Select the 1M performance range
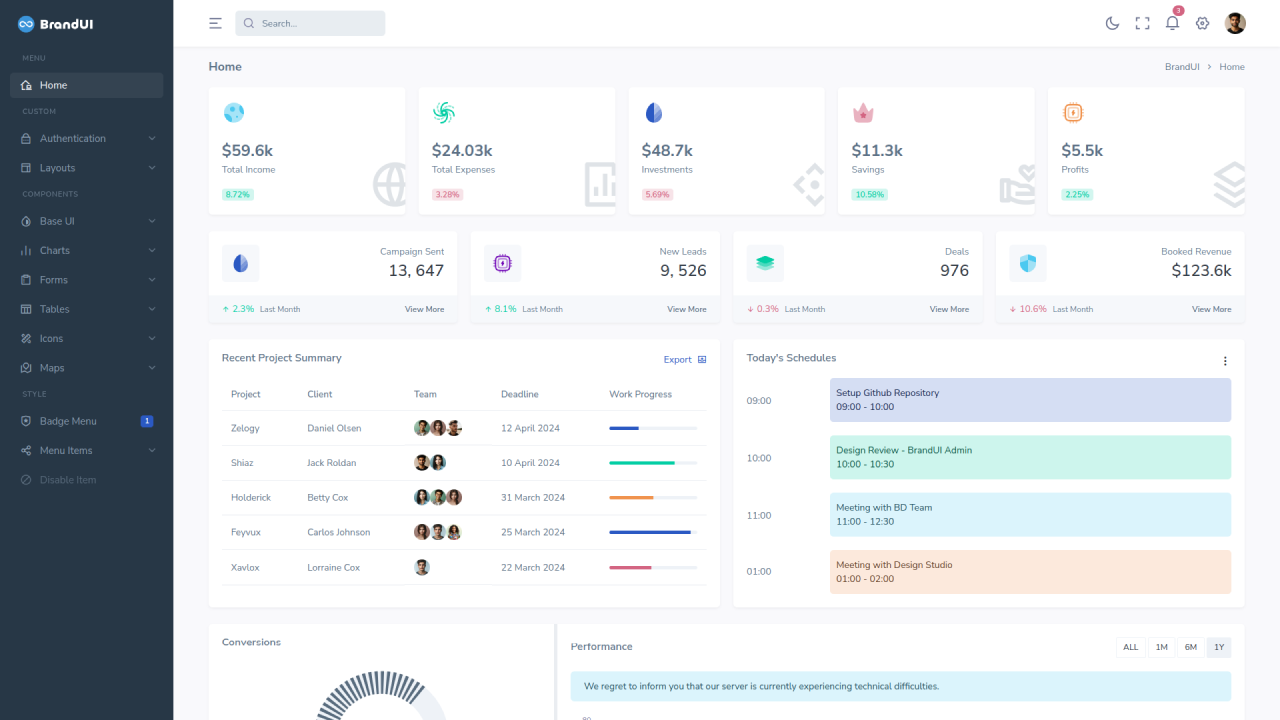Image resolution: width=1280 pixels, height=720 pixels. pyautogui.click(x=1161, y=648)
